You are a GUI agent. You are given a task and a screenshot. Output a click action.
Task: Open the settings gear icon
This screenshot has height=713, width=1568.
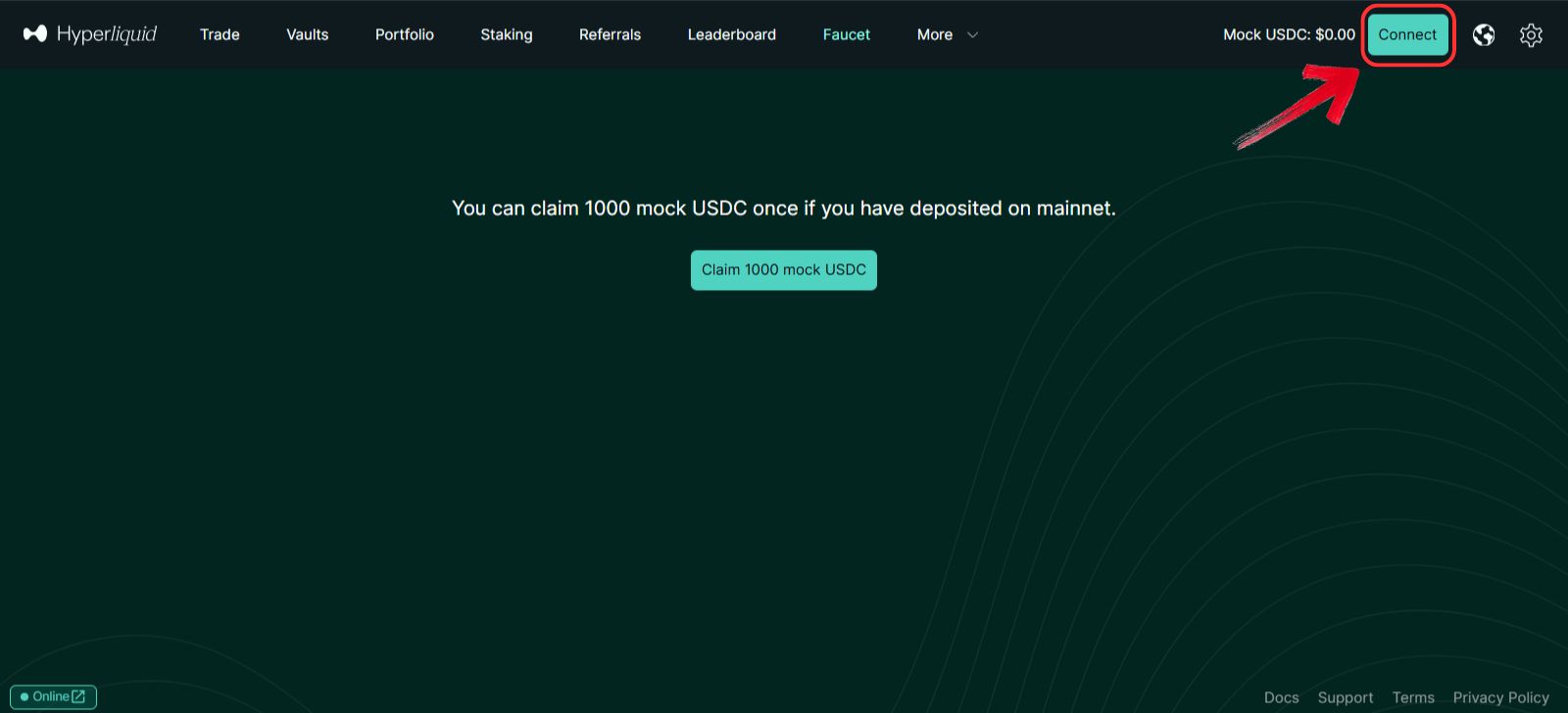1531,35
